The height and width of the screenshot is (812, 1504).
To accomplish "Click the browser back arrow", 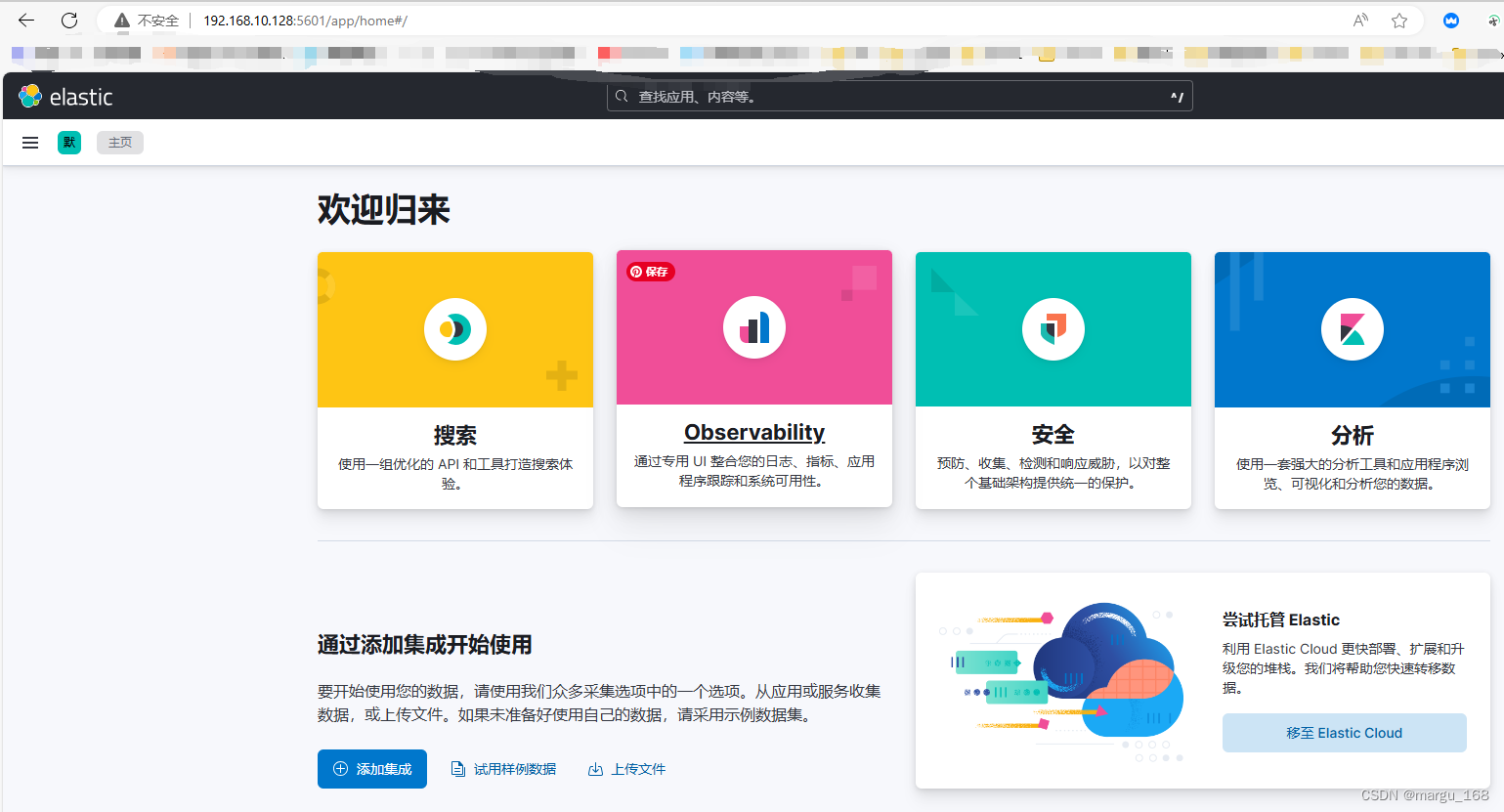I will tap(26, 20).
